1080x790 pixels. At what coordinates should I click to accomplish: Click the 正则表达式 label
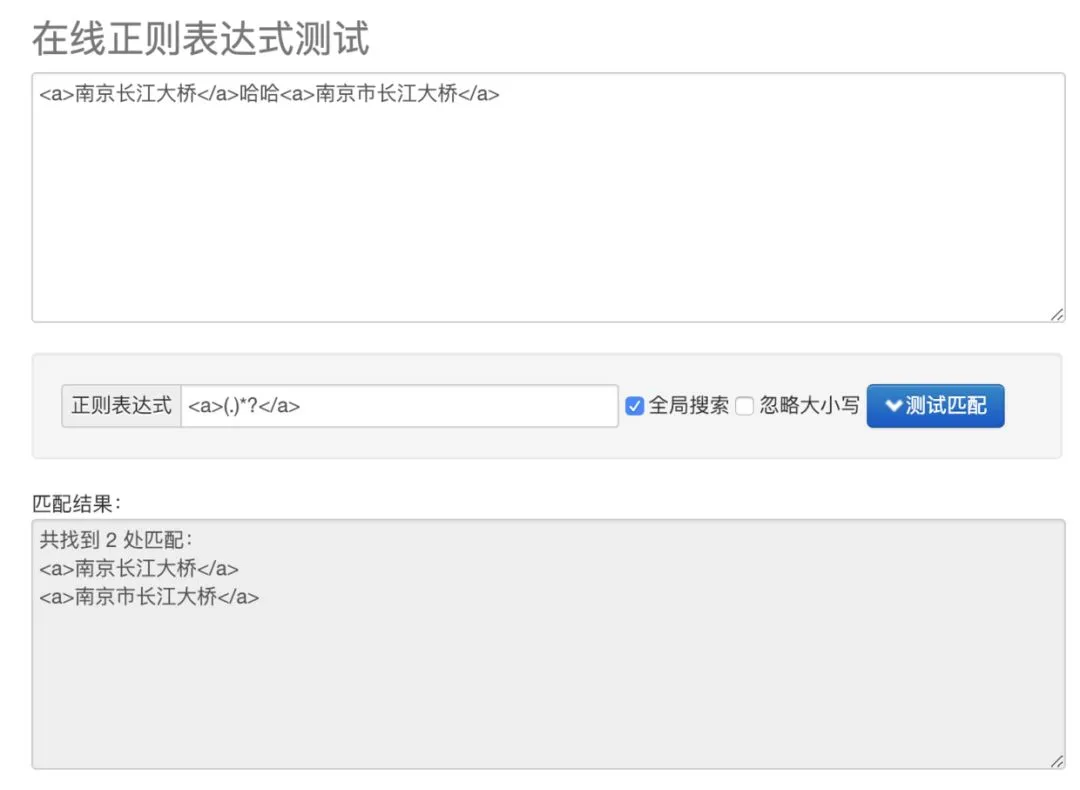pos(120,405)
